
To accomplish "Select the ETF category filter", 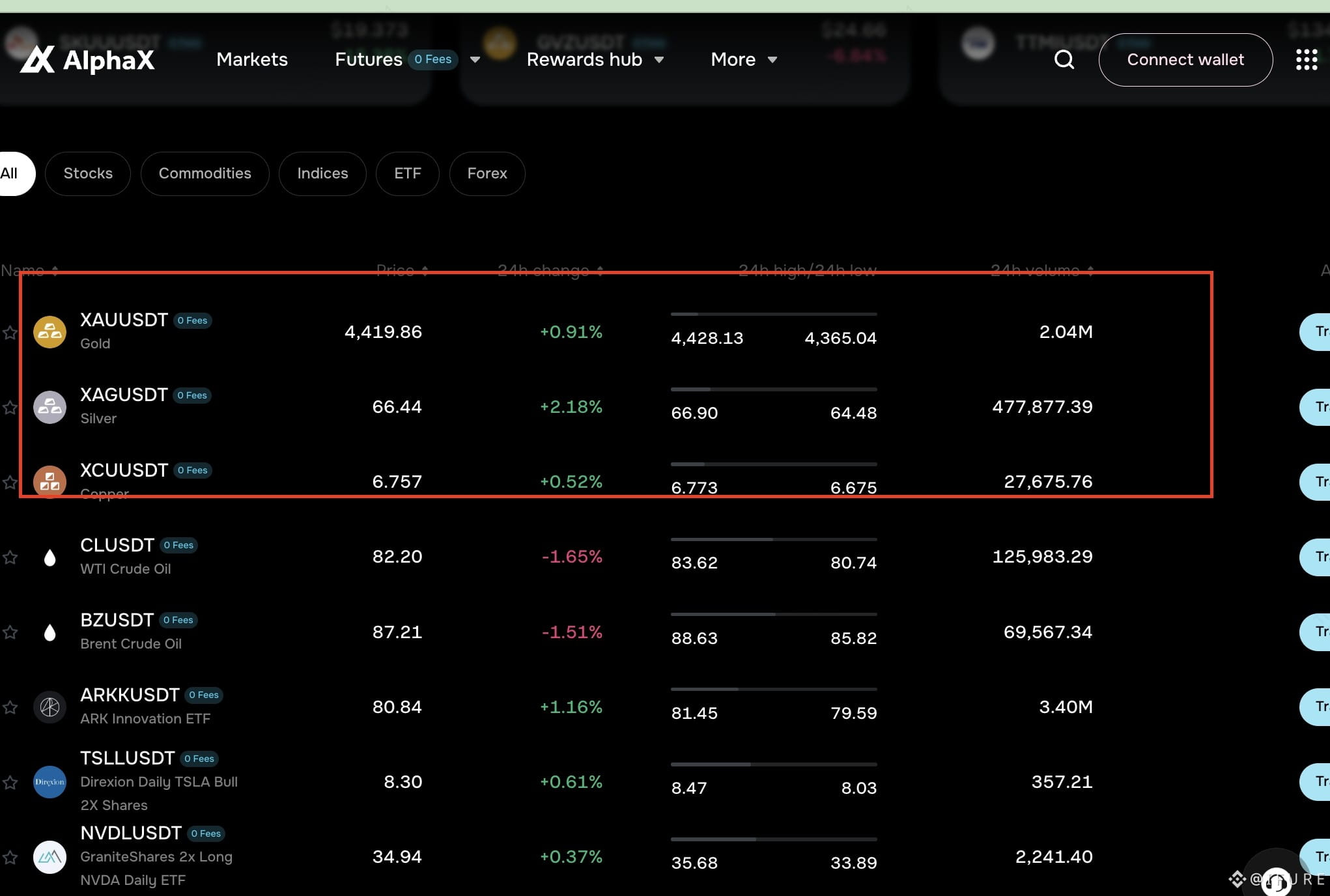I will click(408, 174).
